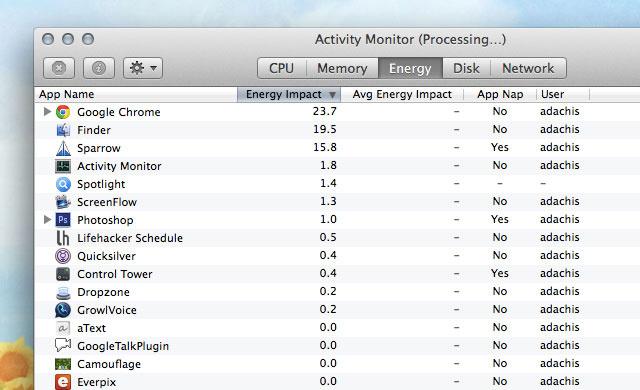
Task: Sort by App Name column header
Action: coord(136,94)
